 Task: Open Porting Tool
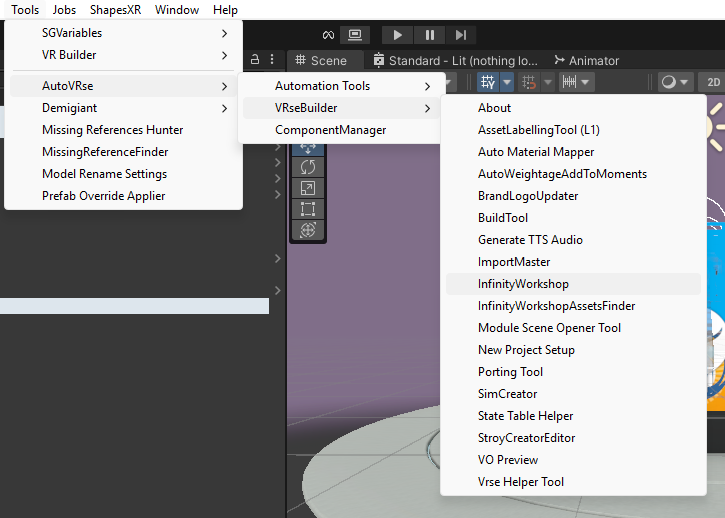coord(573,372)
